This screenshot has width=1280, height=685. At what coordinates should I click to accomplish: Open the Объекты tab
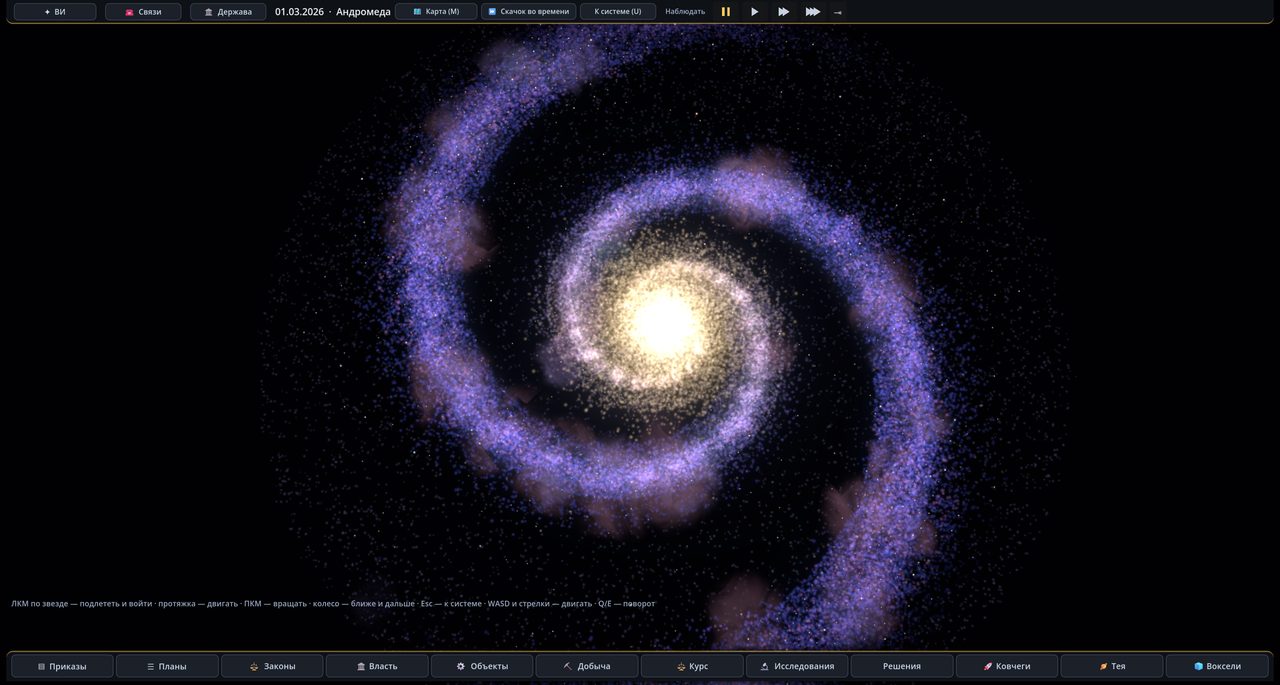482,666
